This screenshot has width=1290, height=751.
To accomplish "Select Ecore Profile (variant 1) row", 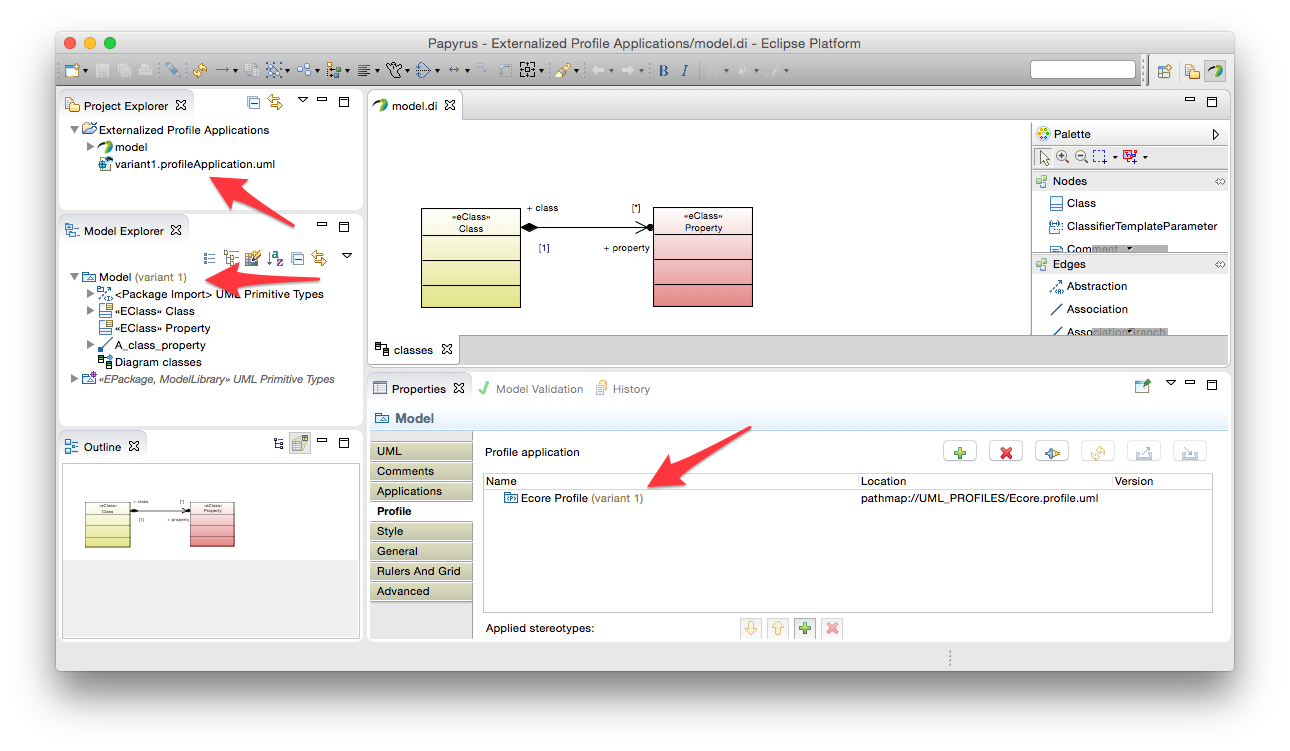I will (x=847, y=498).
